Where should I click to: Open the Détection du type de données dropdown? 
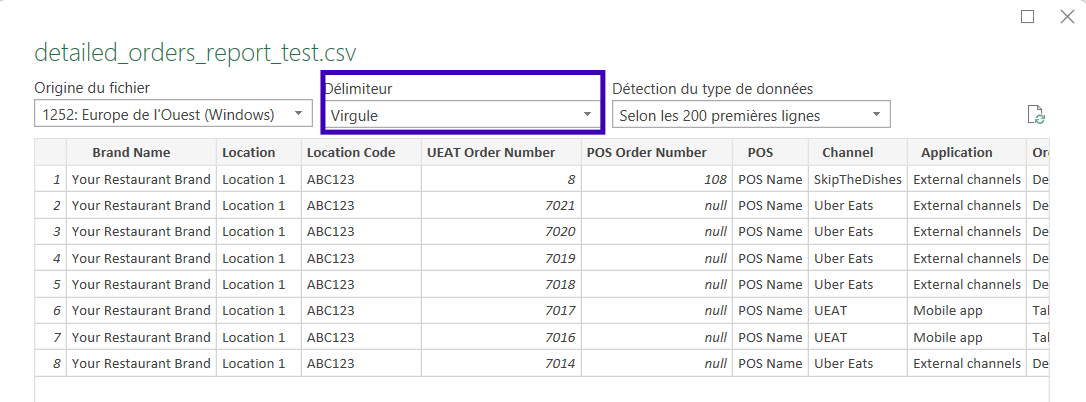pos(751,115)
